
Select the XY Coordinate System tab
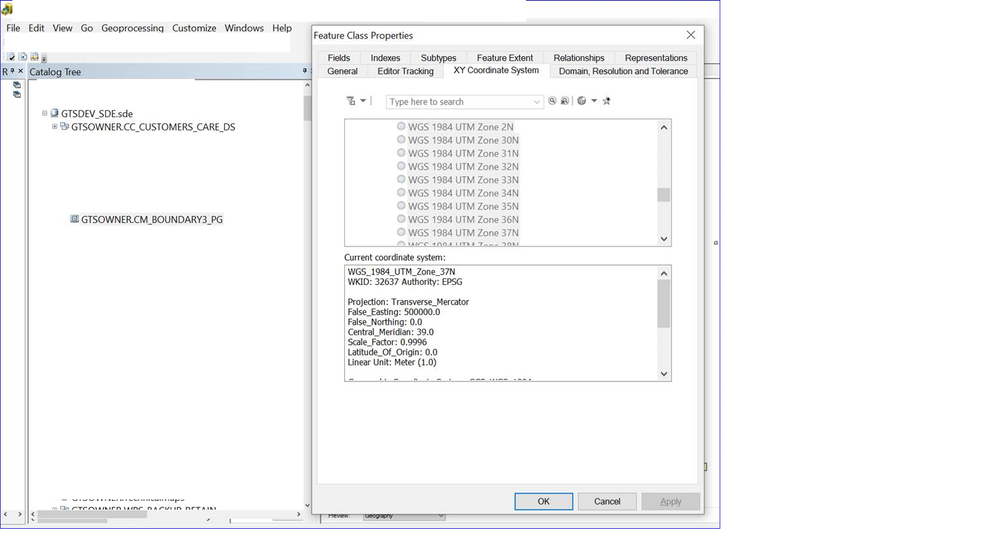(496, 71)
